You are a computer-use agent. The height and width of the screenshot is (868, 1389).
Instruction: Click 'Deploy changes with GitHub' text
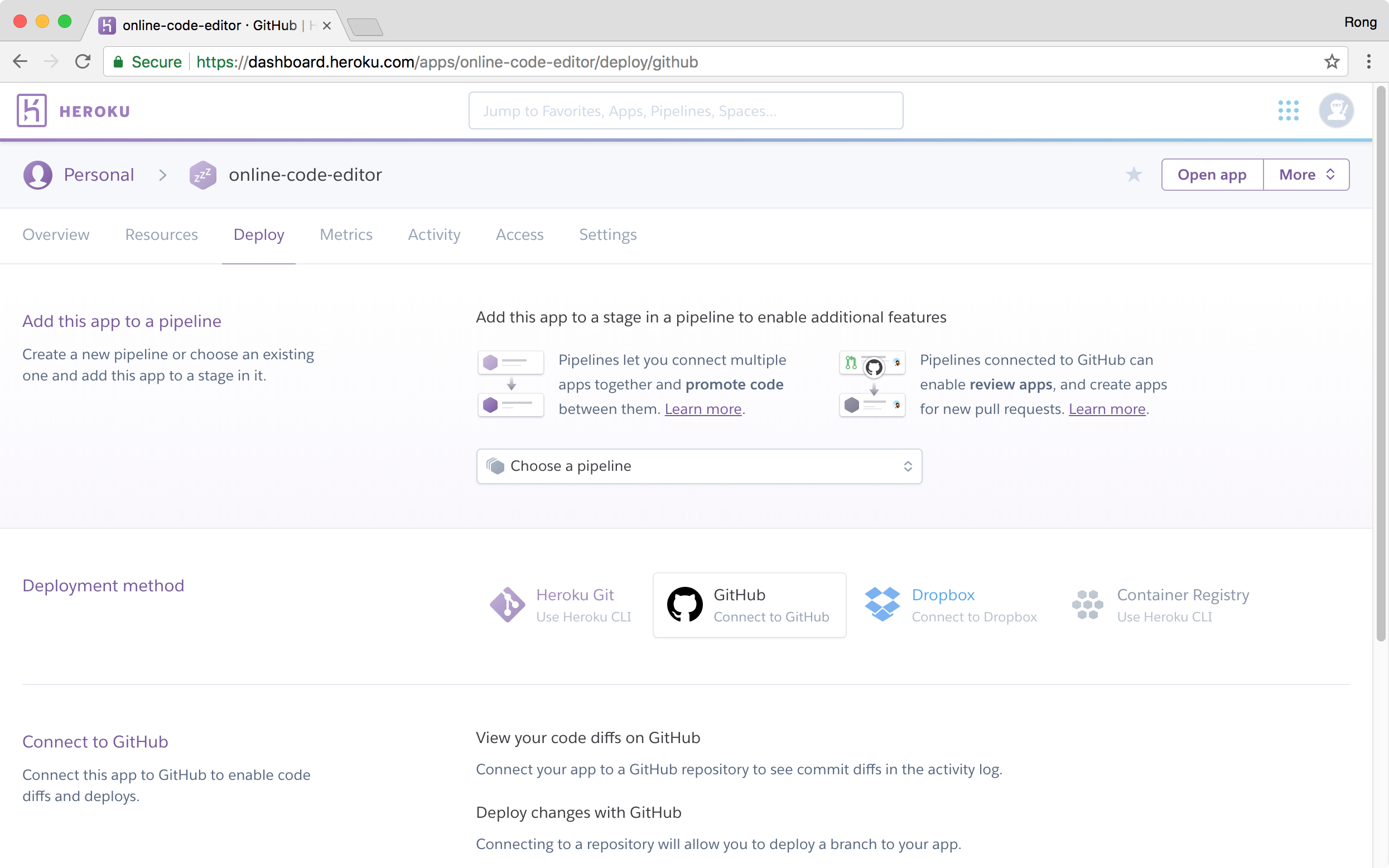[578, 812]
